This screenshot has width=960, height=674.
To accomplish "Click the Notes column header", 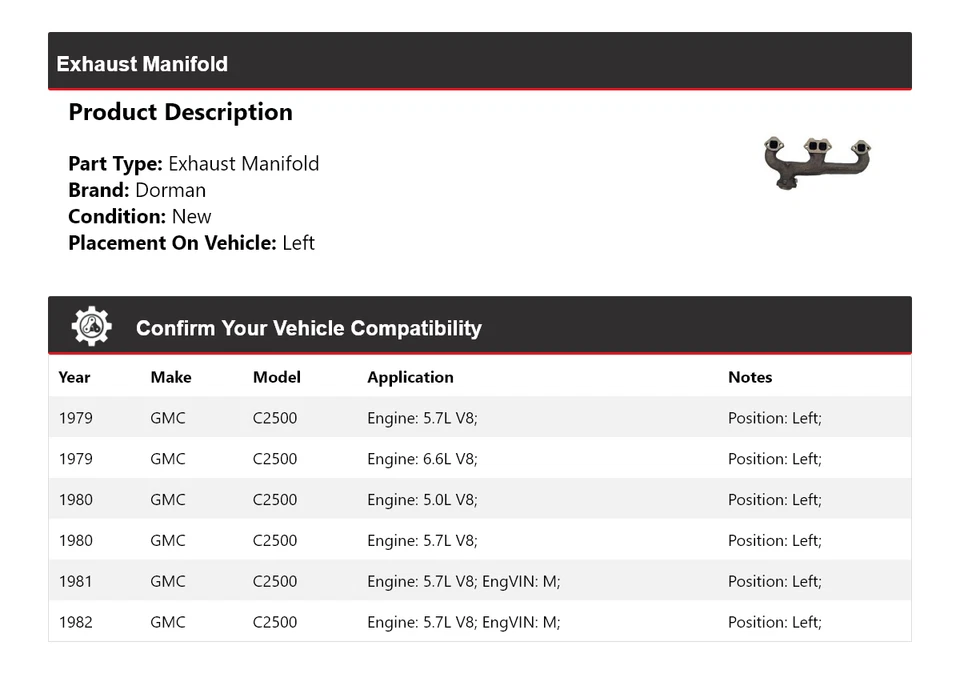I will [x=750, y=377].
